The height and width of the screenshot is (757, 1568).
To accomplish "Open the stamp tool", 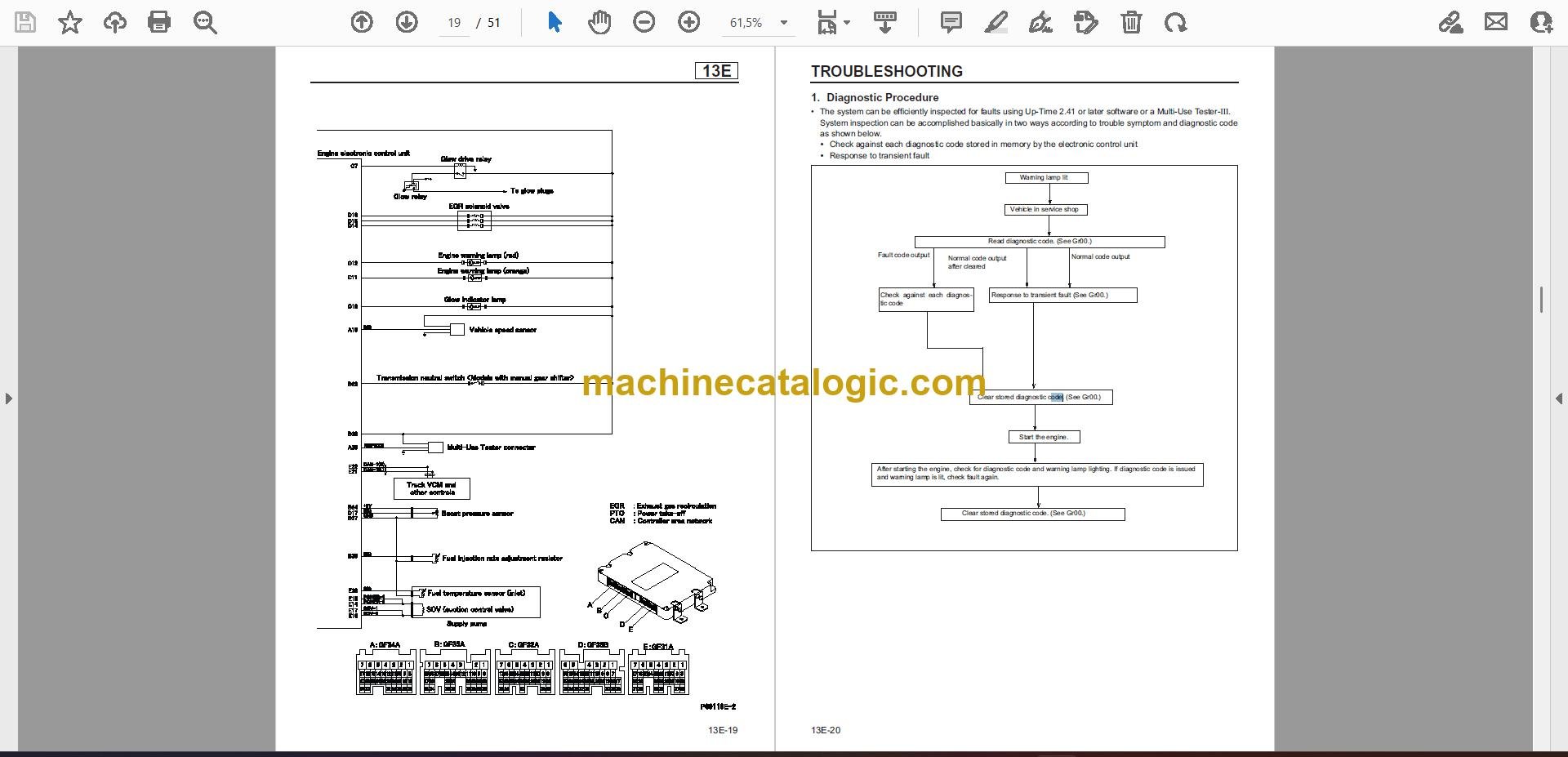I will coord(1086,22).
